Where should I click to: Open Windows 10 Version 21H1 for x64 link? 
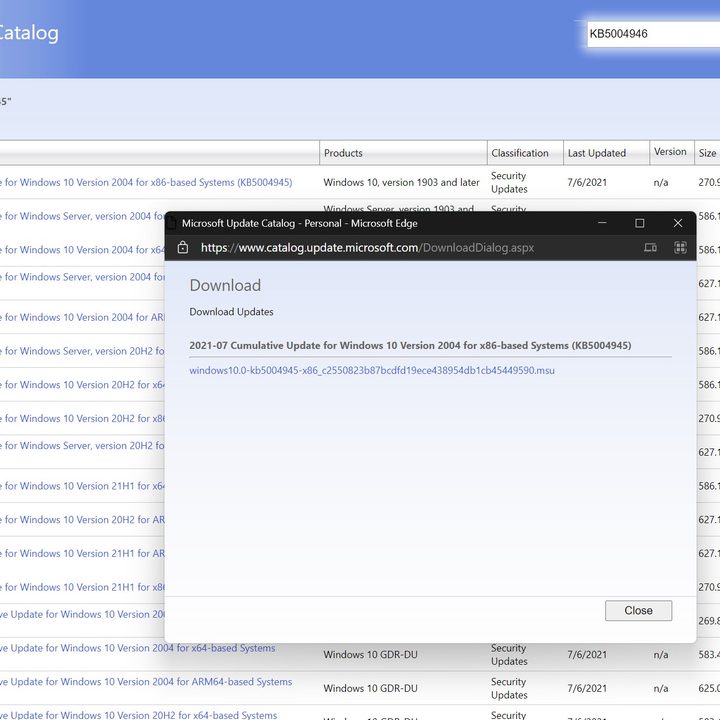coord(83,486)
